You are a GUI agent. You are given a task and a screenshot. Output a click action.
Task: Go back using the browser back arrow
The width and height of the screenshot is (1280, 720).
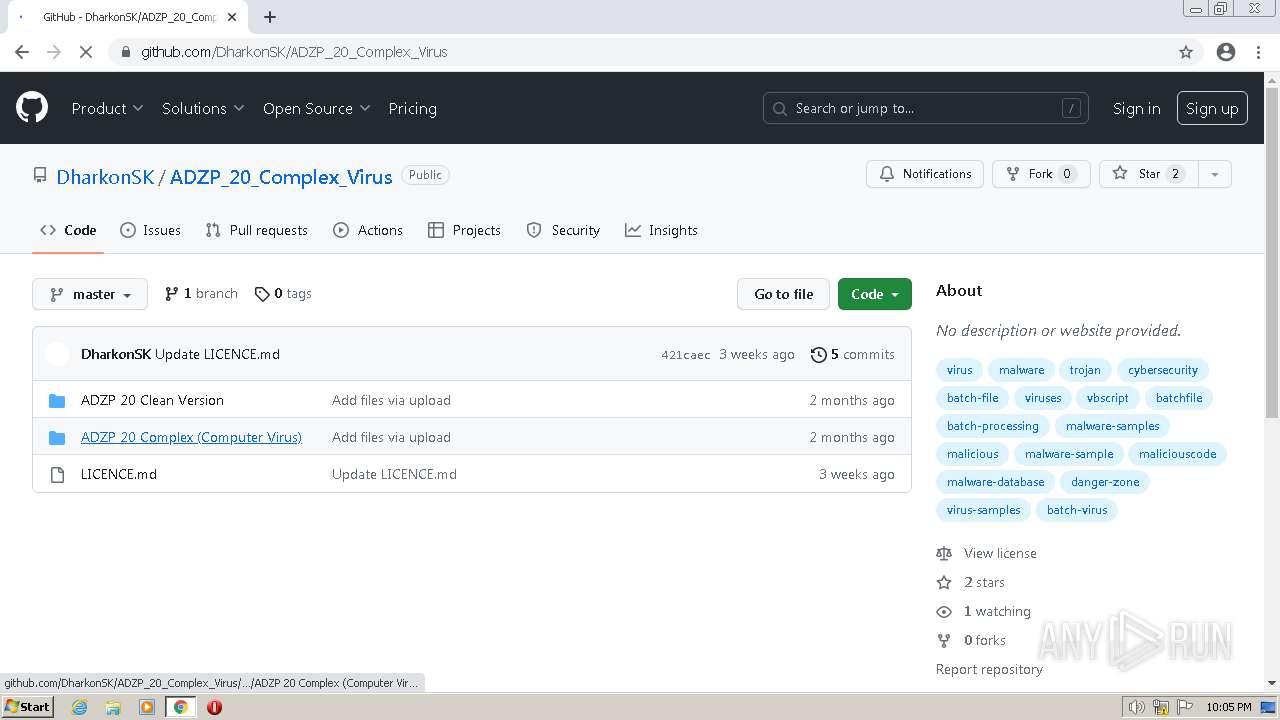[22, 52]
